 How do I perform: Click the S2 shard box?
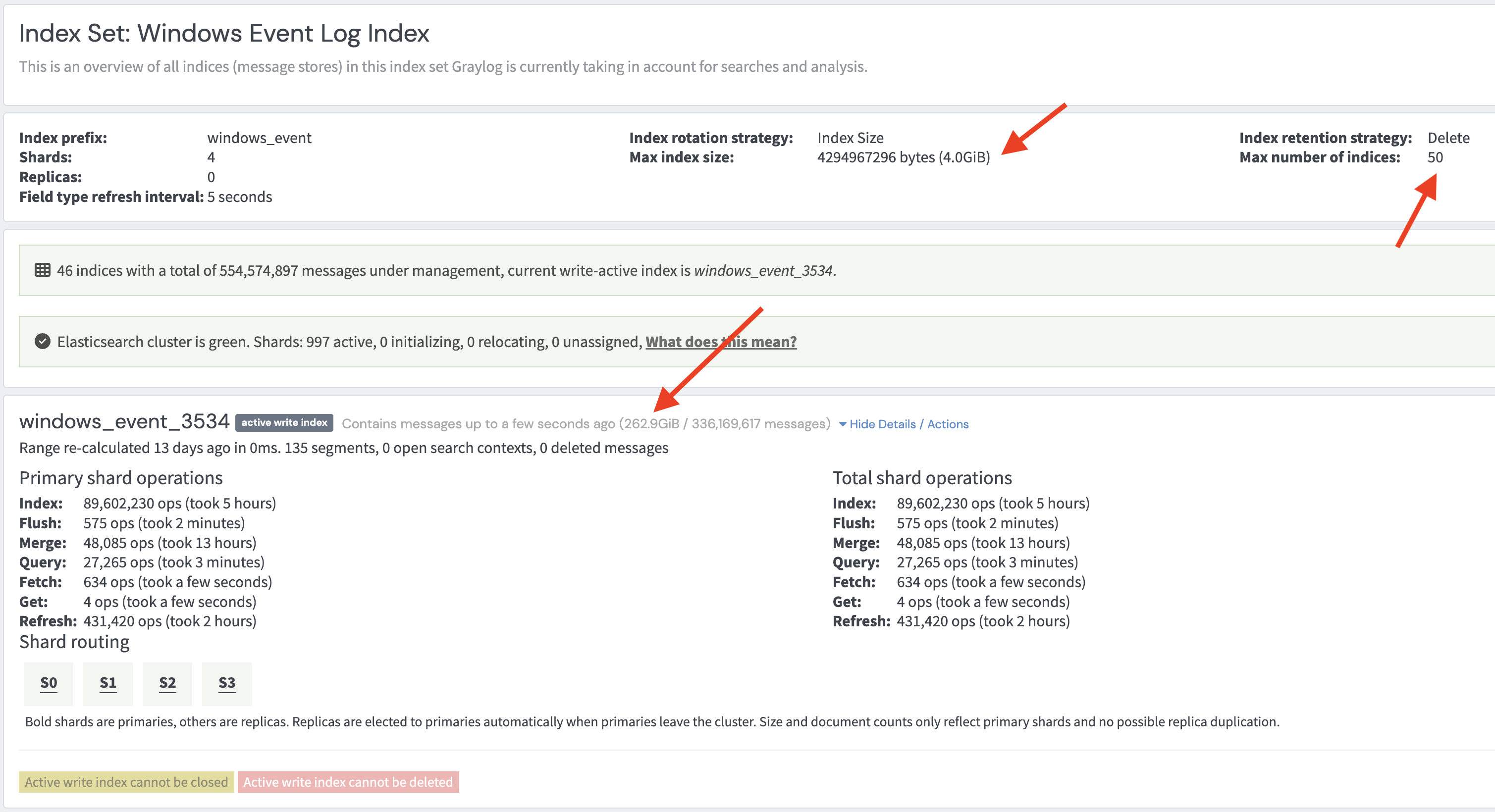point(167,683)
